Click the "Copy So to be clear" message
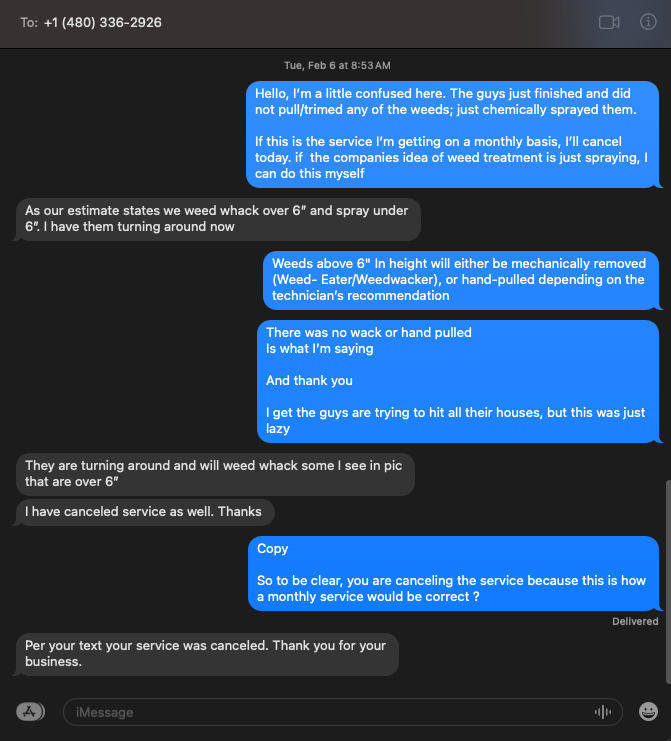Screen dimensions: 671x741 (x=453, y=573)
